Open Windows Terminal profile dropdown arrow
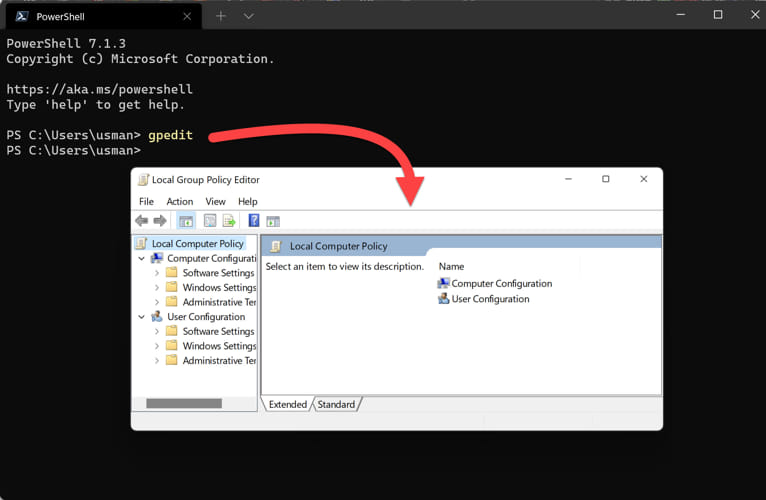This screenshot has height=500, width=766. coord(249,16)
